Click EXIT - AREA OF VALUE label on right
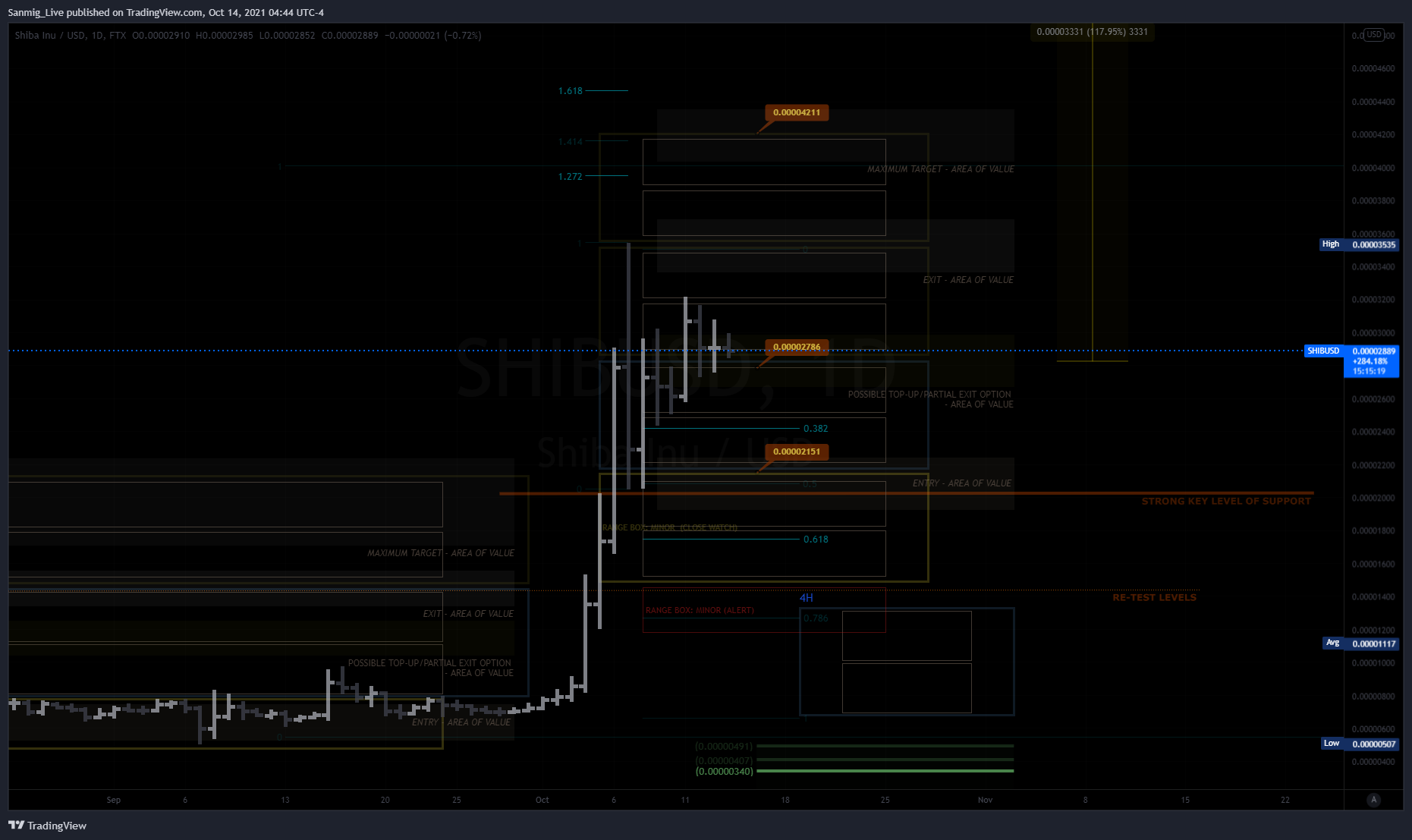Viewport: 1412px width, 840px height. [x=968, y=280]
